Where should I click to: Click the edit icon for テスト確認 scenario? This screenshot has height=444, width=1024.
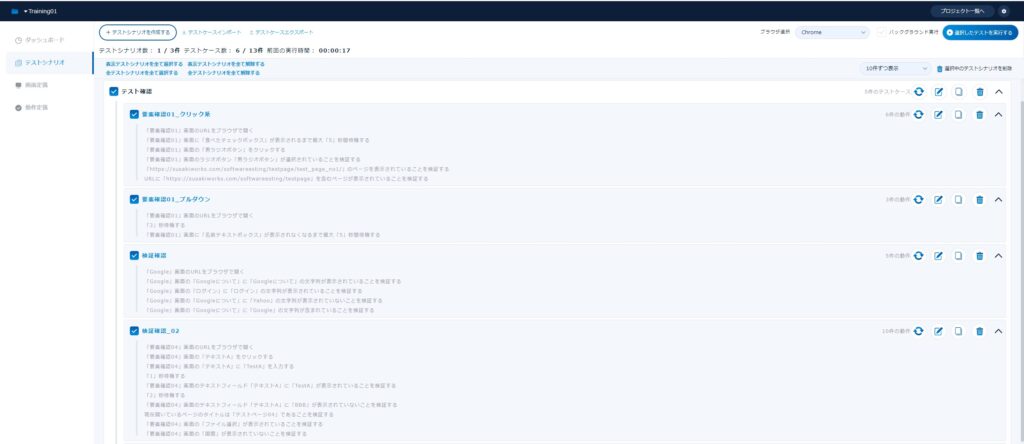(x=938, y=92)
